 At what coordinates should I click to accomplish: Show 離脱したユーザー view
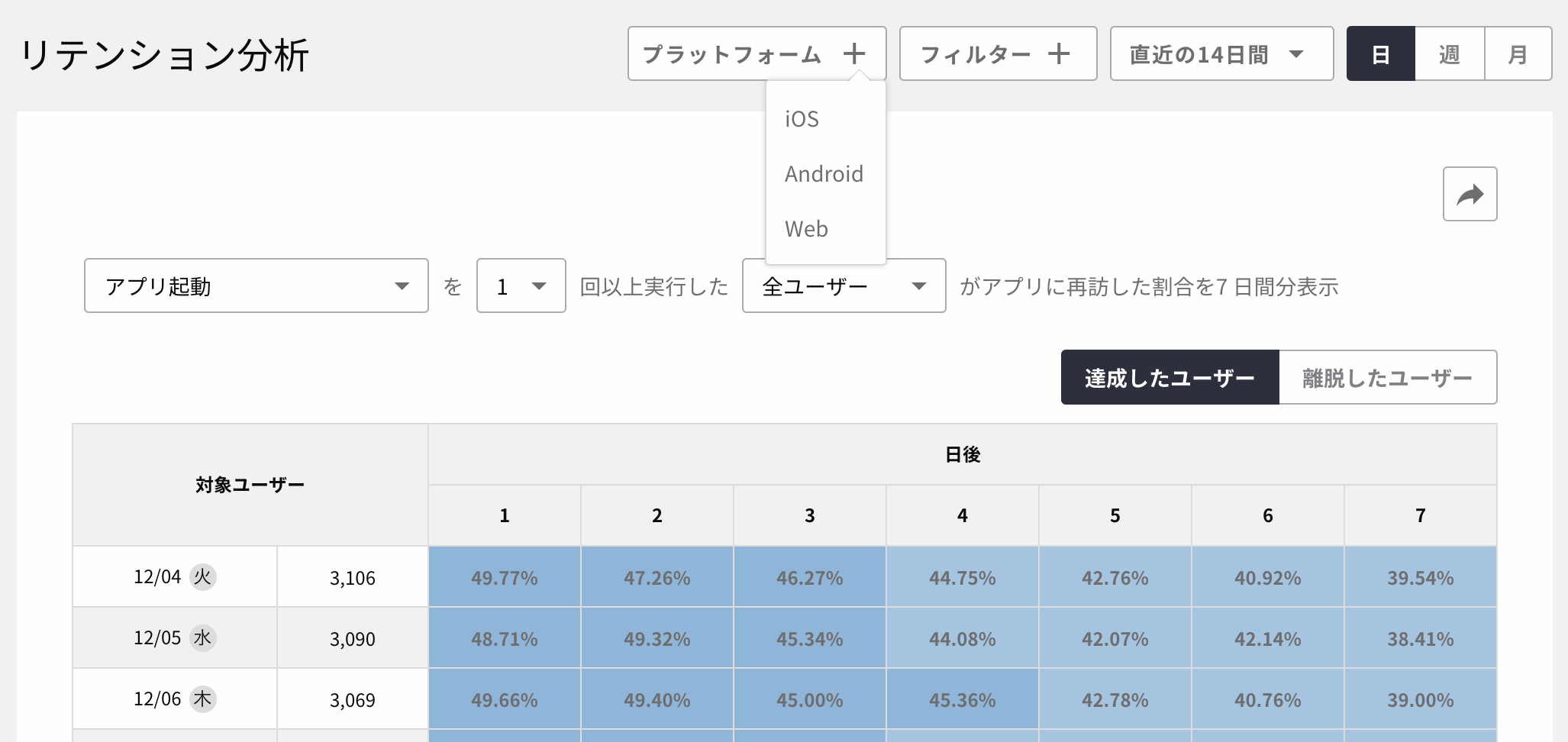pos(1387,378)
